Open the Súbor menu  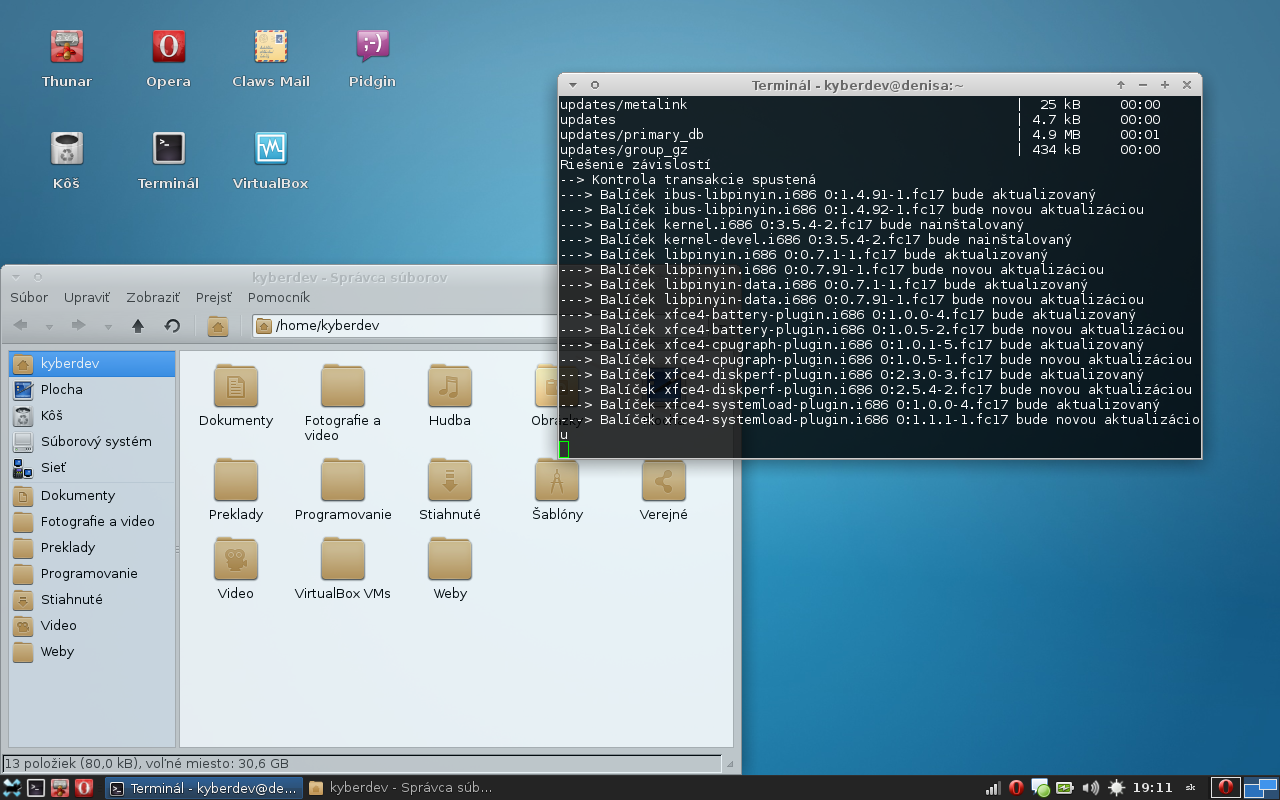[29, 297]
